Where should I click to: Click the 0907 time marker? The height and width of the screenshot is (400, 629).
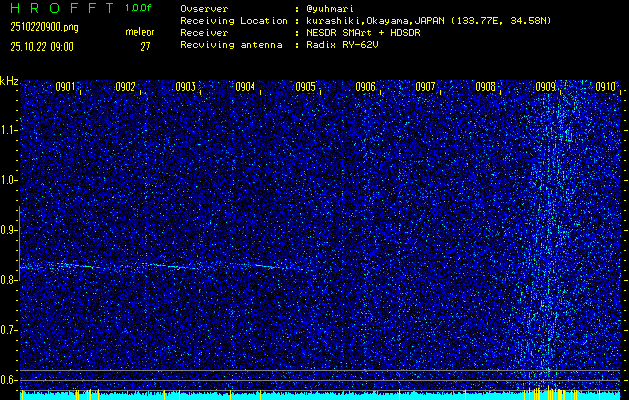pyautogui.click(x=426, y=87)
